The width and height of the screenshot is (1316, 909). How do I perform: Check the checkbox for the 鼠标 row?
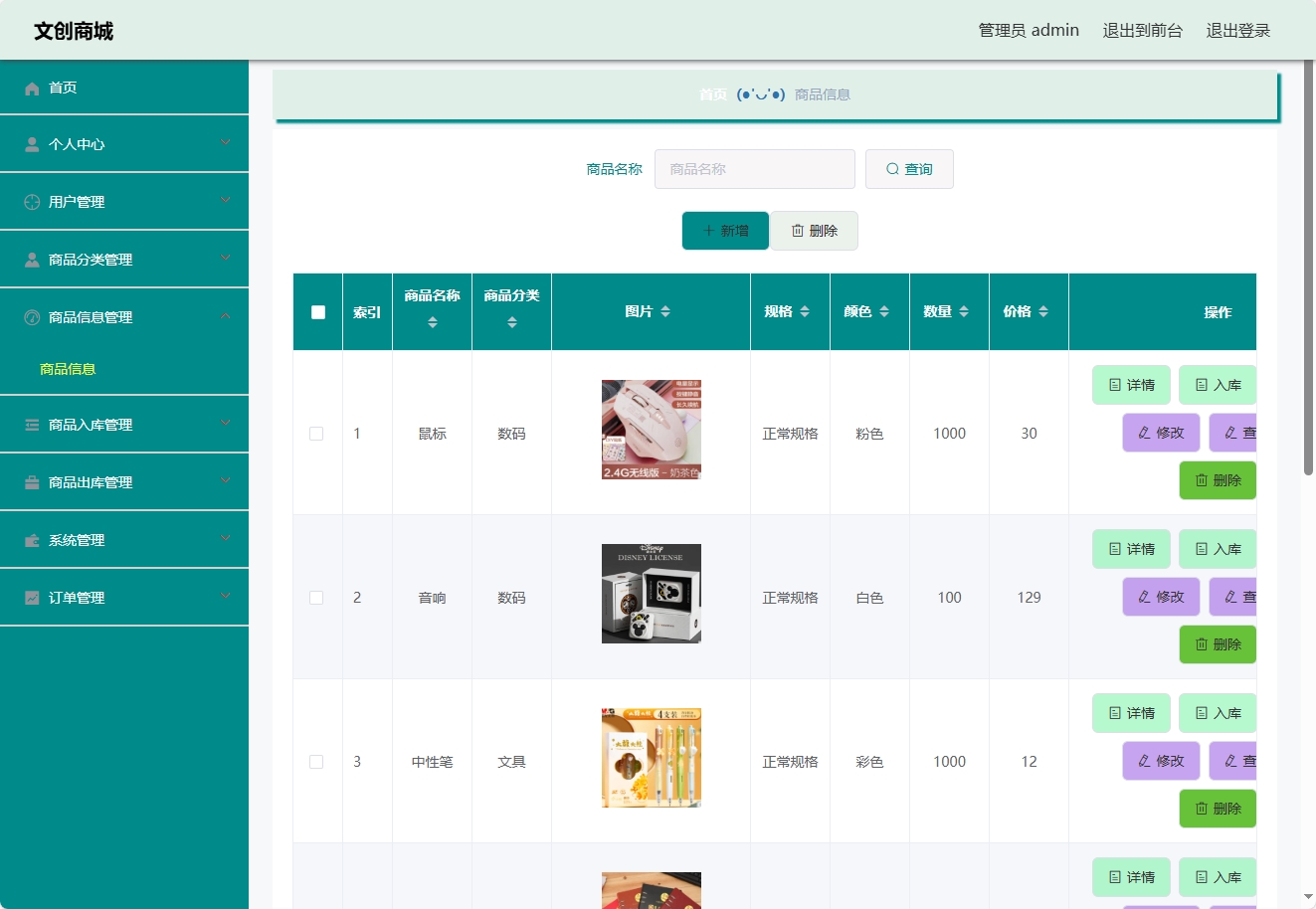pyautogui.click(x=316, y=434)
